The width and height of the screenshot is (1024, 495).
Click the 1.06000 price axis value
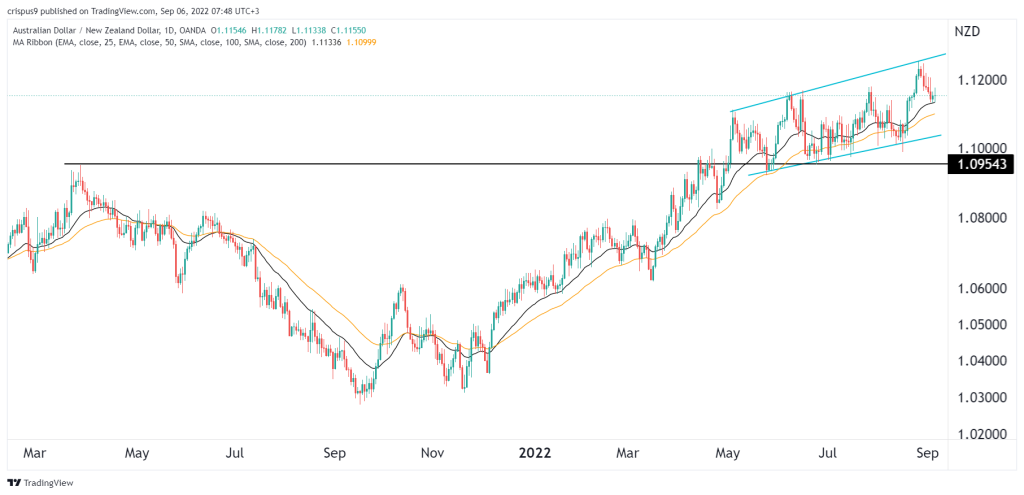click(982, 288)
